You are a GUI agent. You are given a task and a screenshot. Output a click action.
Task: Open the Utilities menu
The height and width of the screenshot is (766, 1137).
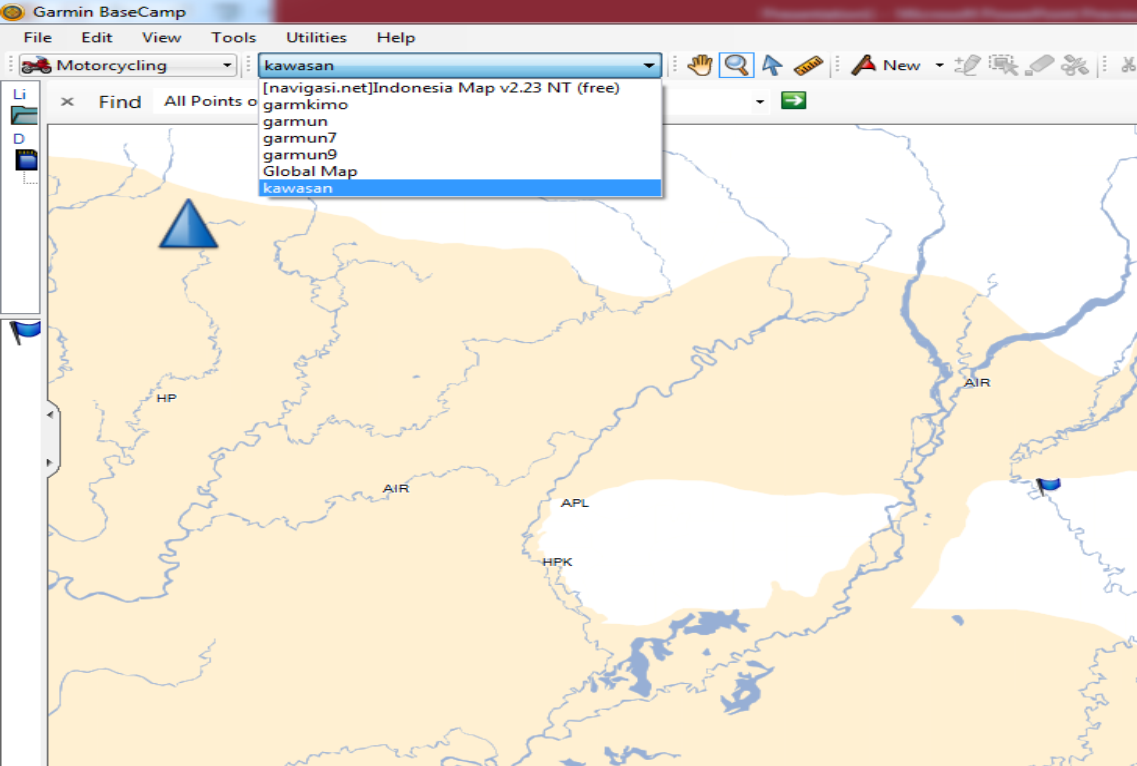316,38
